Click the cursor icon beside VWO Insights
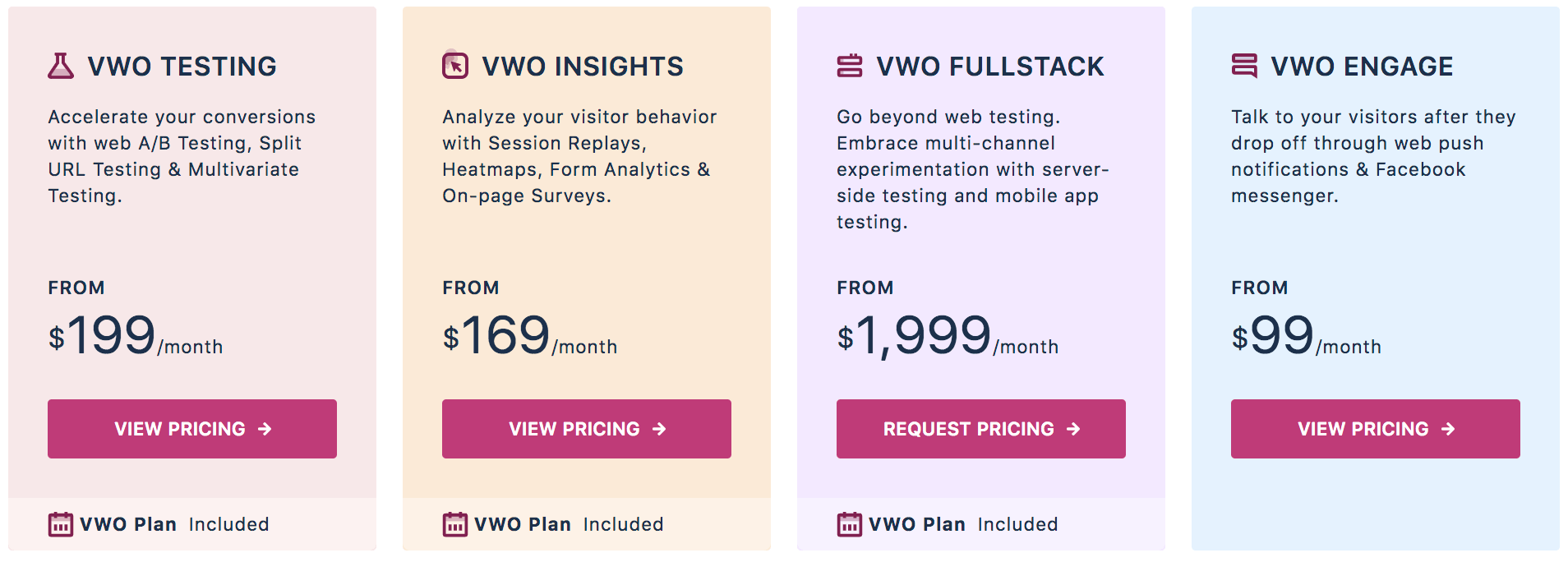 tap(455, 65)
